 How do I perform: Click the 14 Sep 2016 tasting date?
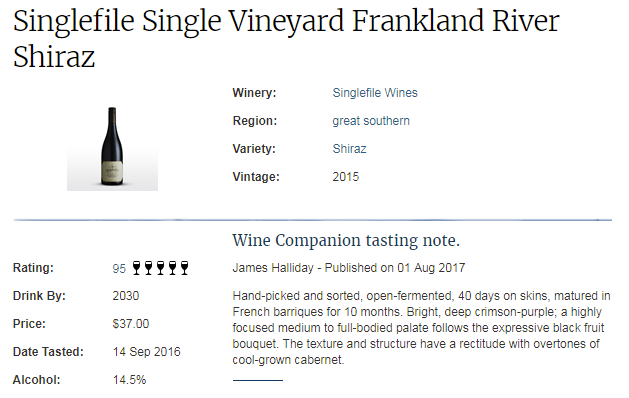pyautogui.click(x=146, y=352)
